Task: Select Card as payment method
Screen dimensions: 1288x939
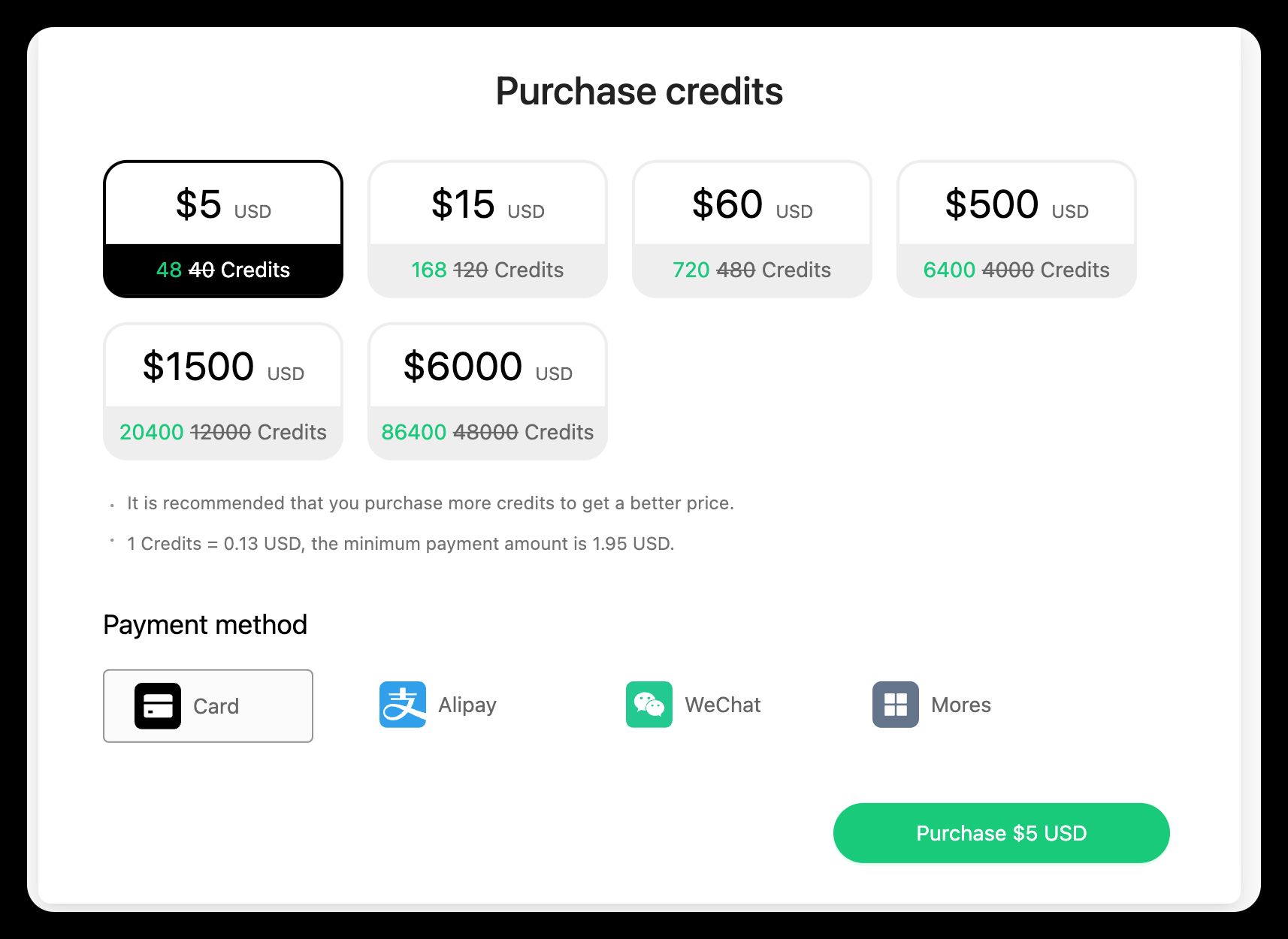Action: click(x=216, y=706)
